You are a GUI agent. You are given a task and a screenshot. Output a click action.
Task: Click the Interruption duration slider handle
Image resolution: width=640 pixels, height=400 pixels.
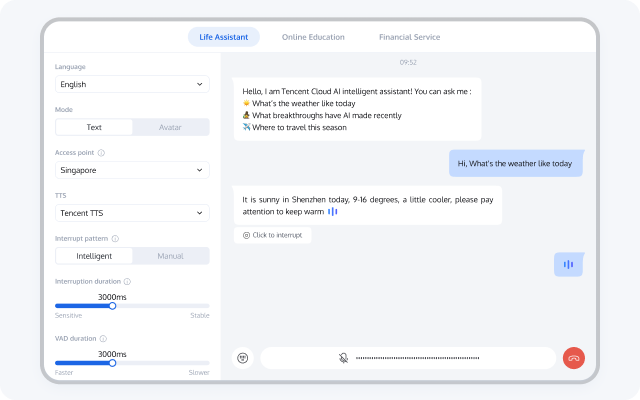(x=112, y=306)
